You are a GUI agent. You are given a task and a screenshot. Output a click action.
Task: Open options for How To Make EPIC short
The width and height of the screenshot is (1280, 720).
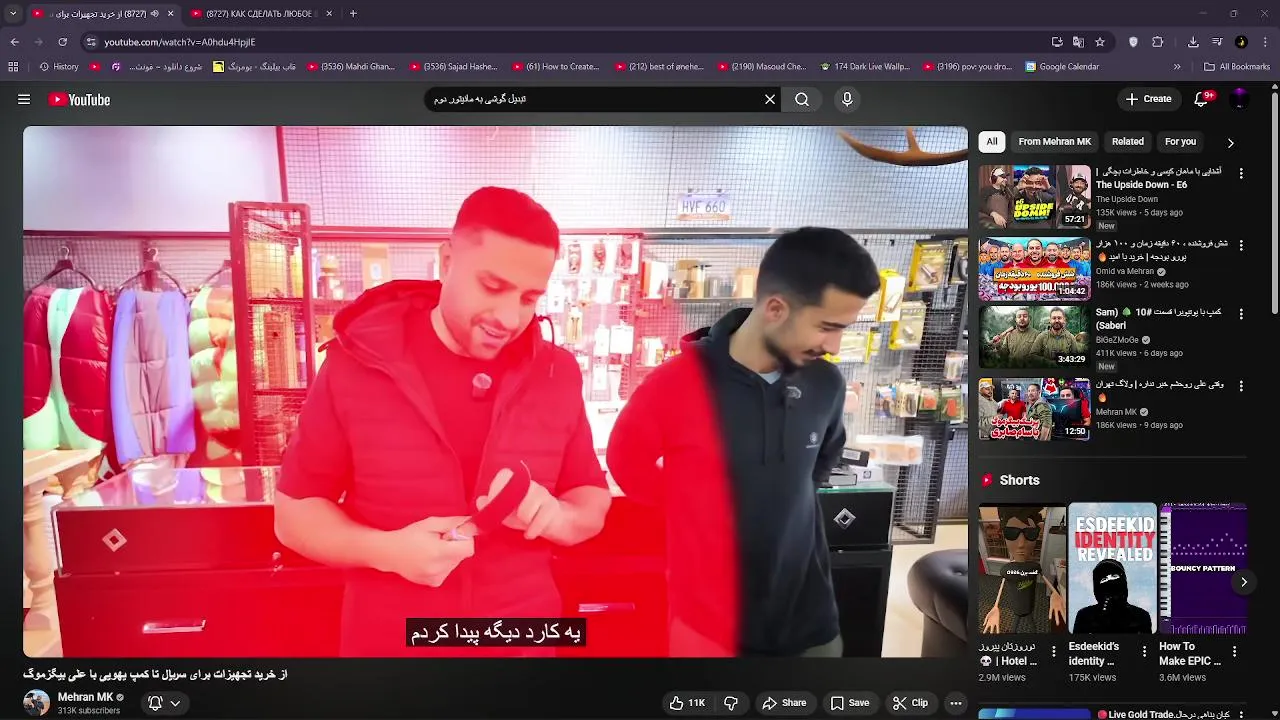1234,652
